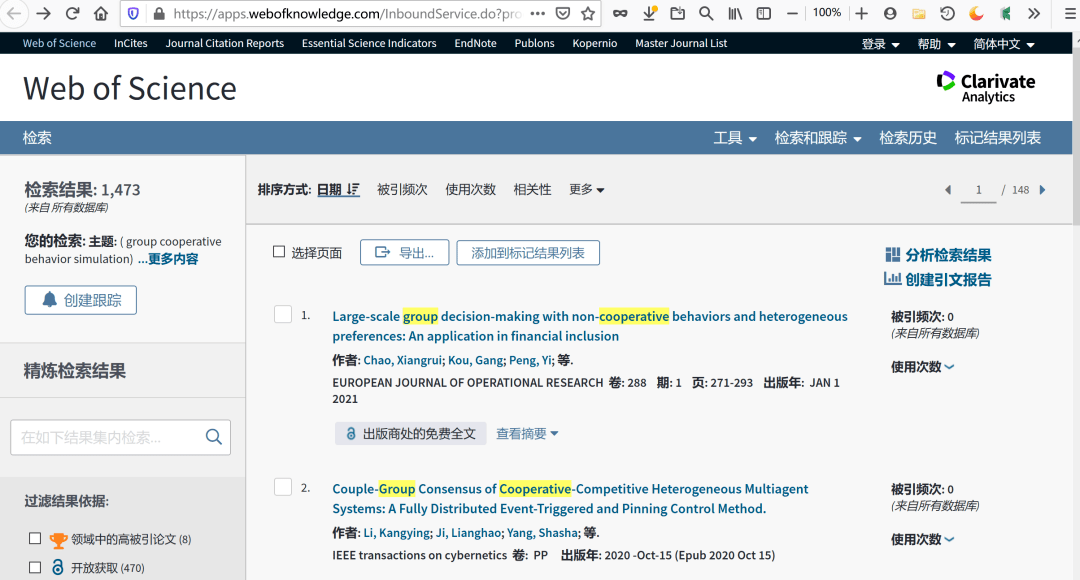Go to the previous results page arrow
This screenshot has width=1080, height=580.
pyautogui.click(x=948, y=190)
